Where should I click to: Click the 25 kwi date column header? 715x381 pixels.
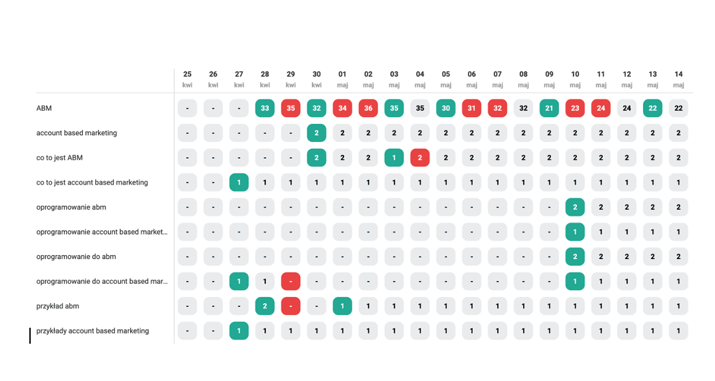[187, 79]
